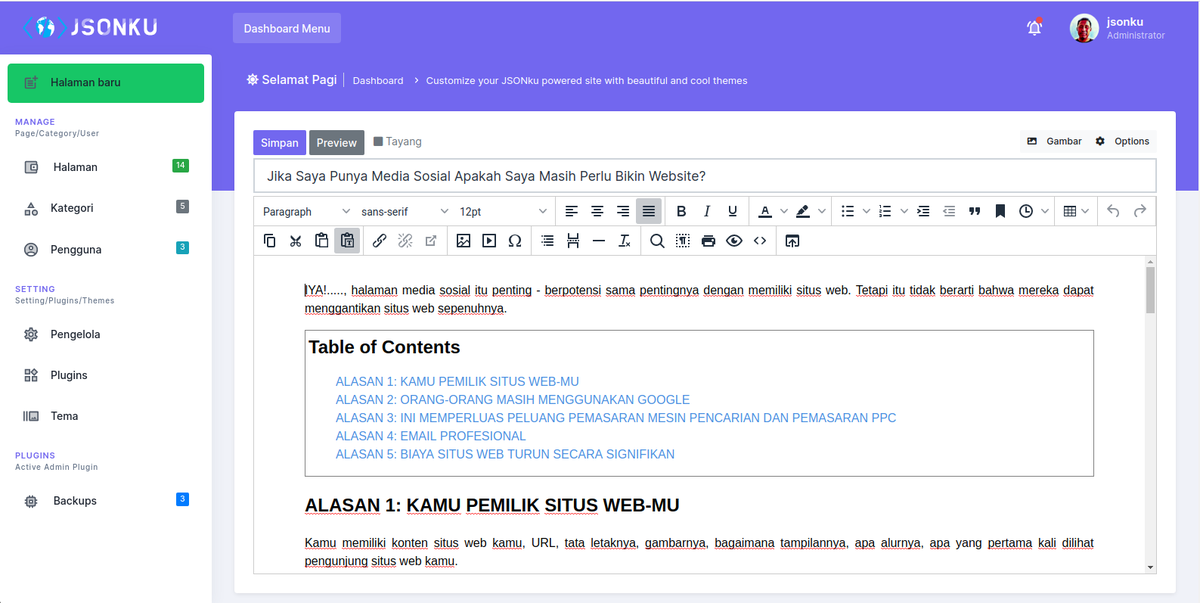Decrease paragraph indent
Image resolution: width=1200 pixels, height=603 pixels.
pyautogui.click(x=949, y=211)
